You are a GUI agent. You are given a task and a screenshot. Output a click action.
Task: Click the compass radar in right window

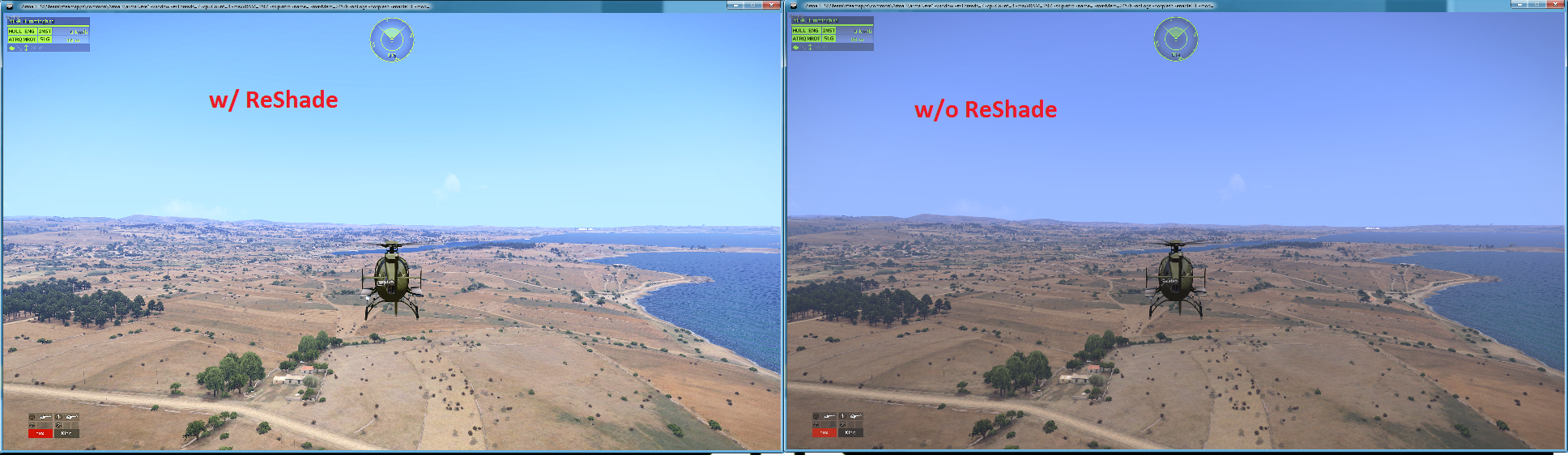pyautogui.click(x=1176, y=38)
